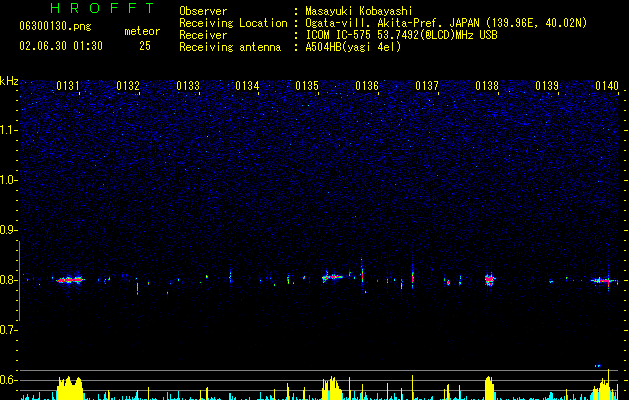
Task: Click the 0139 time marker
Action: click(547, 86)
